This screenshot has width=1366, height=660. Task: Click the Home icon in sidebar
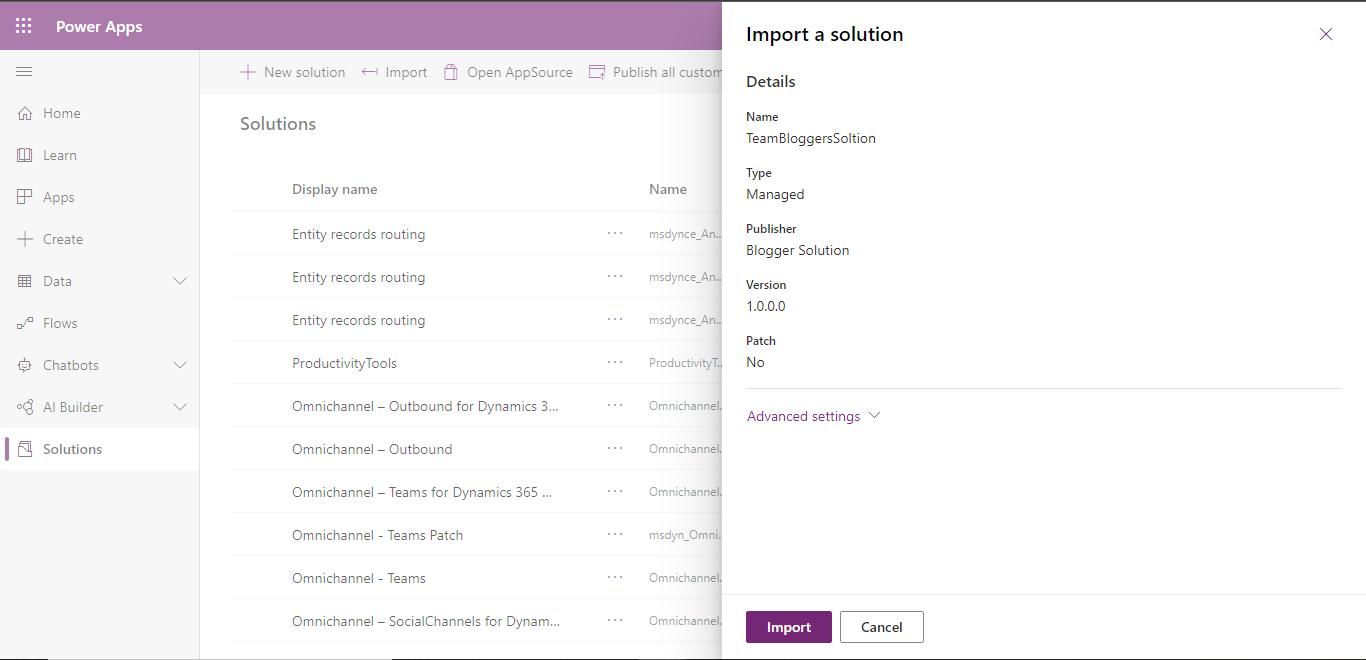25,113
